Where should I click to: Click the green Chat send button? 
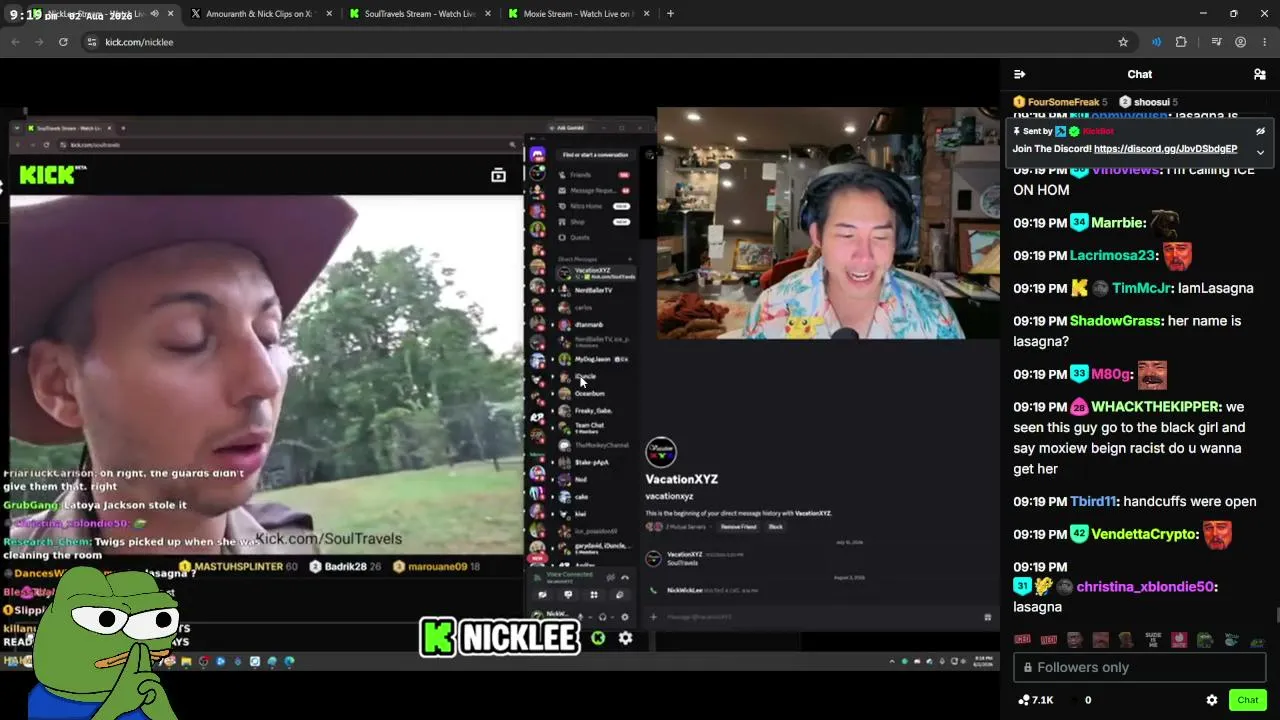(x=1247, y=700)
